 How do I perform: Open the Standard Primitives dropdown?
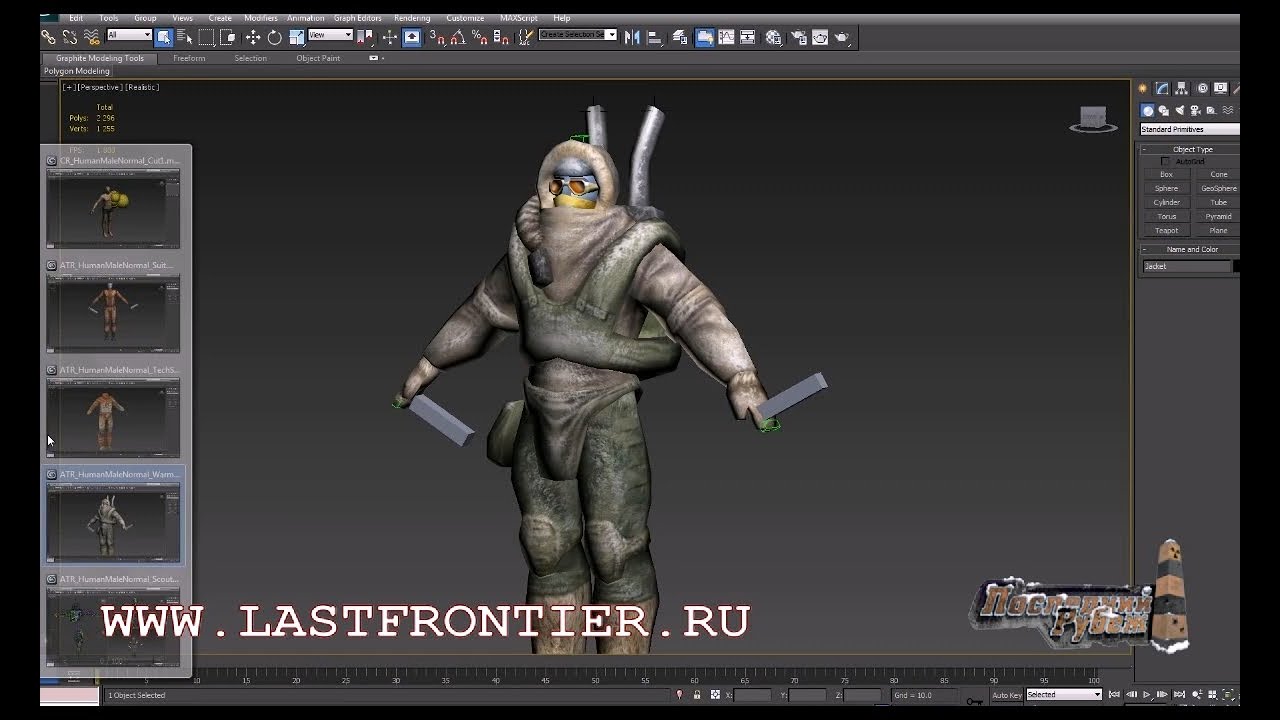coord(1189,129)
